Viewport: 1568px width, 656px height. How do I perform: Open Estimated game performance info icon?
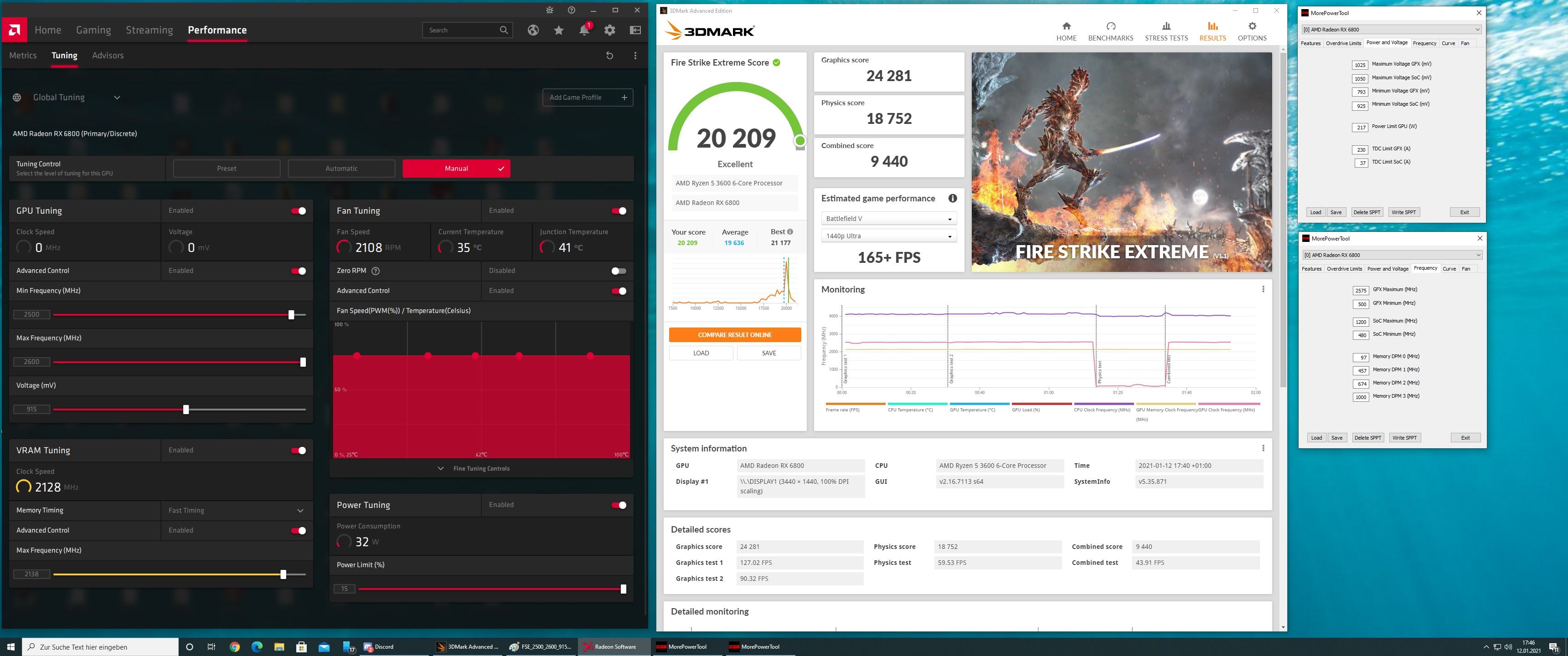953,198
